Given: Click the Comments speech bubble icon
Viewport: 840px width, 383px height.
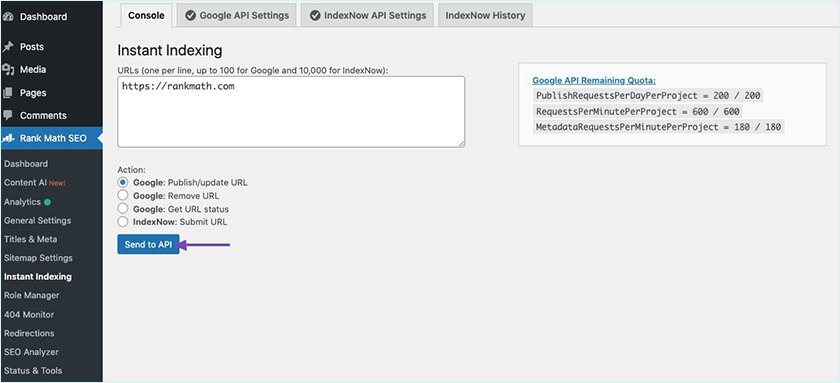Looking at the screenshot, I should point(8,115).
